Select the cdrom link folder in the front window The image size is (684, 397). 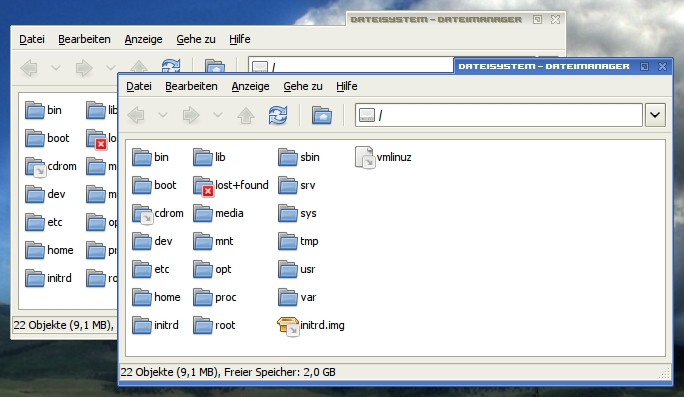(x=158, y=213)
